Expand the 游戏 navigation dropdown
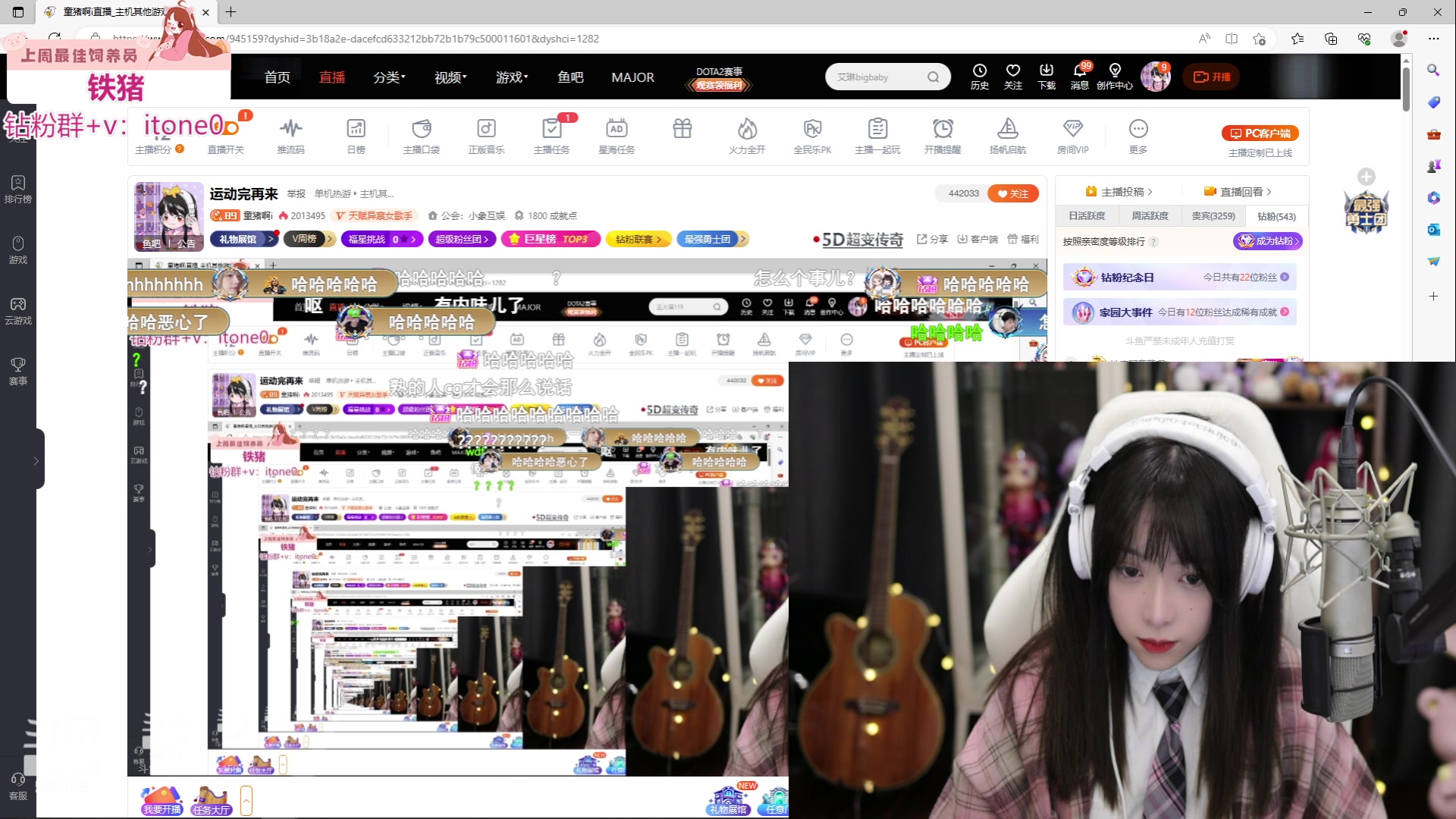Viewport: 1456px width, 819px height. pos(512,77)
